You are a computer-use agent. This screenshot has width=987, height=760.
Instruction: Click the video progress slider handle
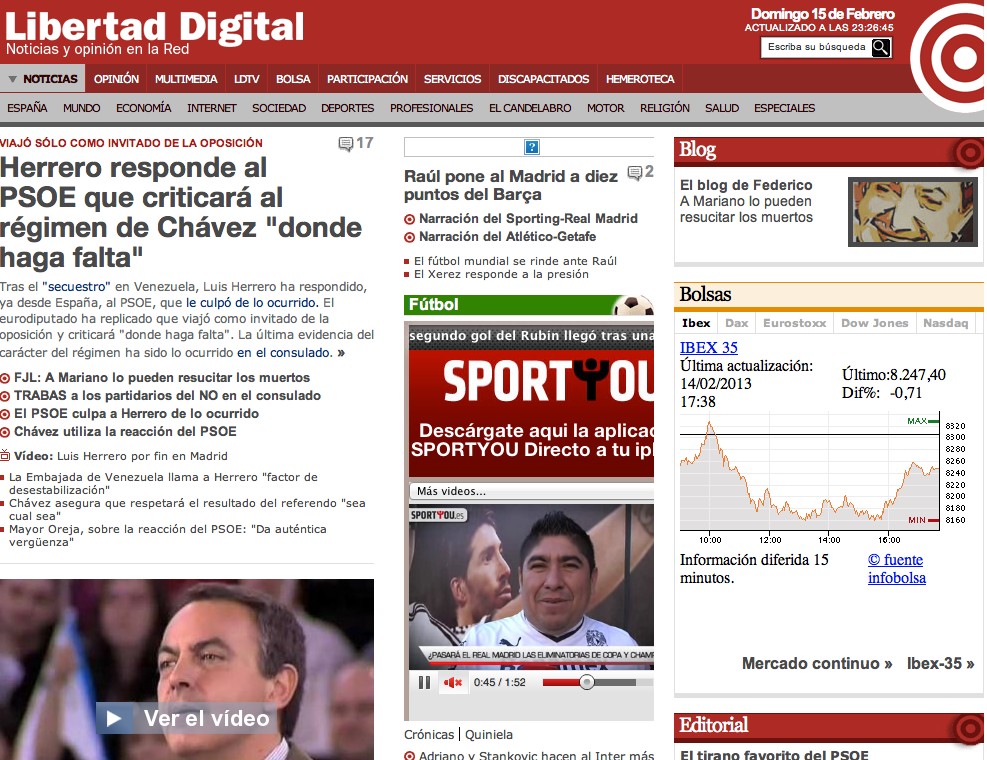587,682
